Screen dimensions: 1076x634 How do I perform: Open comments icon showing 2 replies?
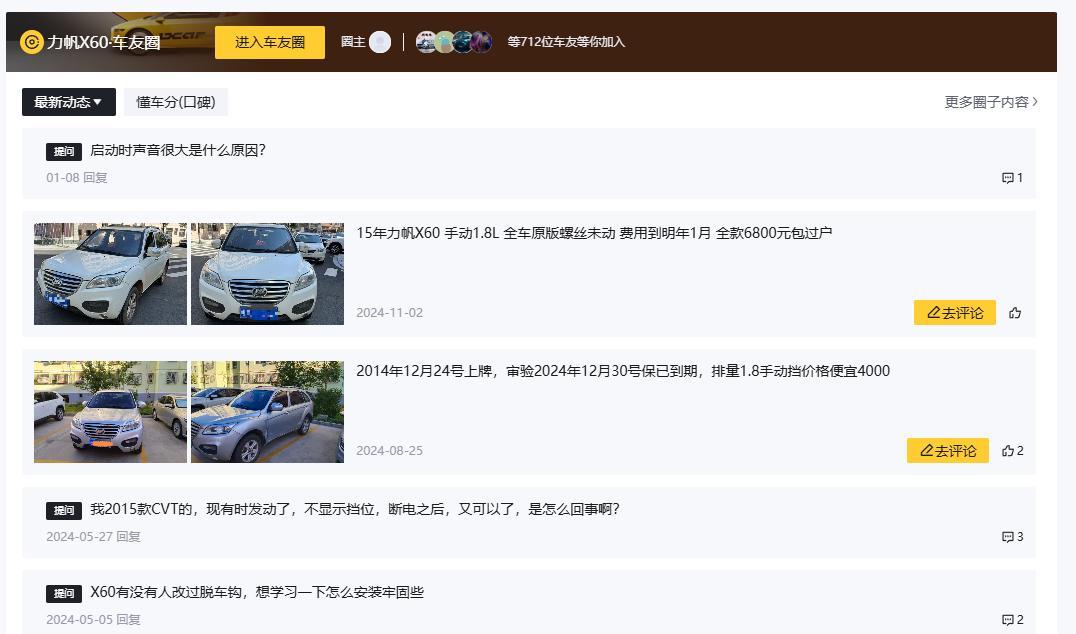[x=1012, y=620]
